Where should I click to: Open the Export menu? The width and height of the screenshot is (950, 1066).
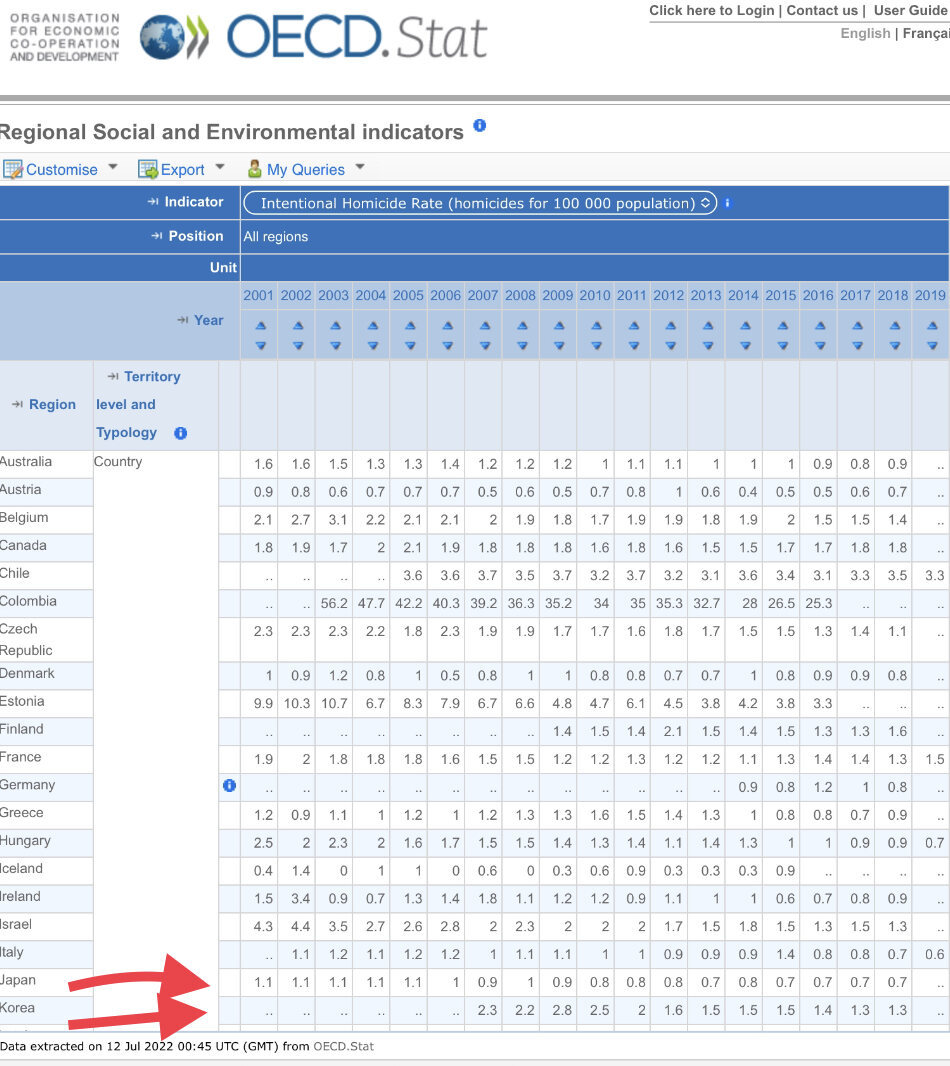182,170
